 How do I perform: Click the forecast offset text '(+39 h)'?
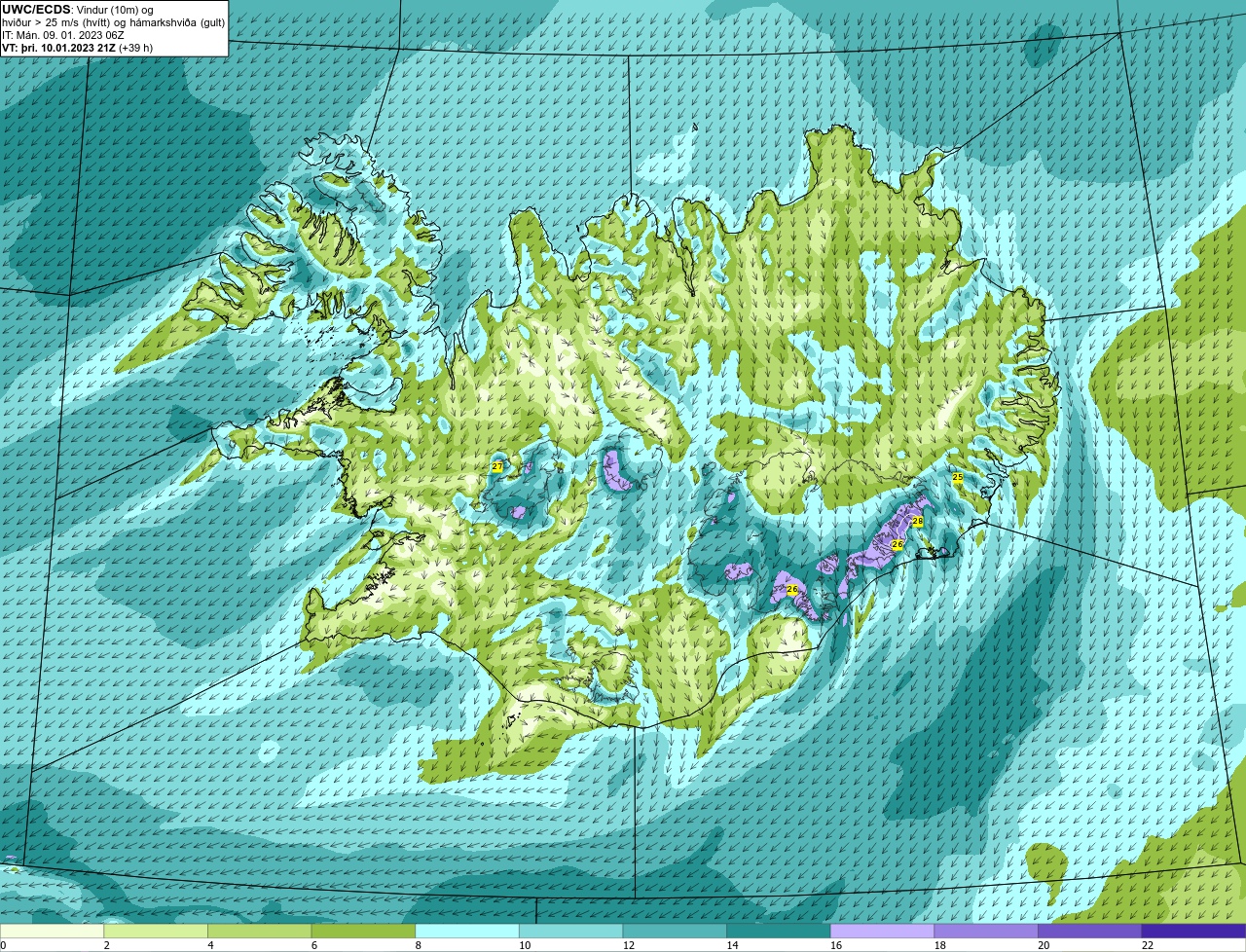coord(135,48)
